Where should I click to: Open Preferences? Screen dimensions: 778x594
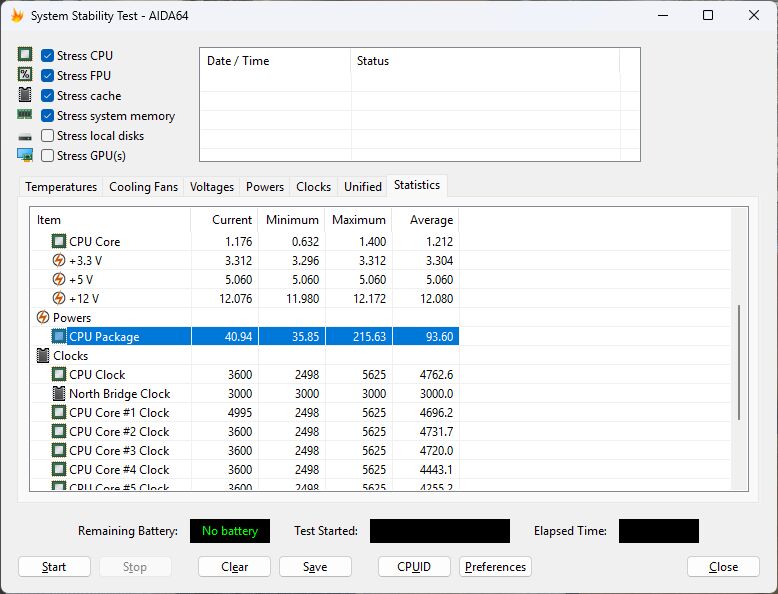coord(495,567)
